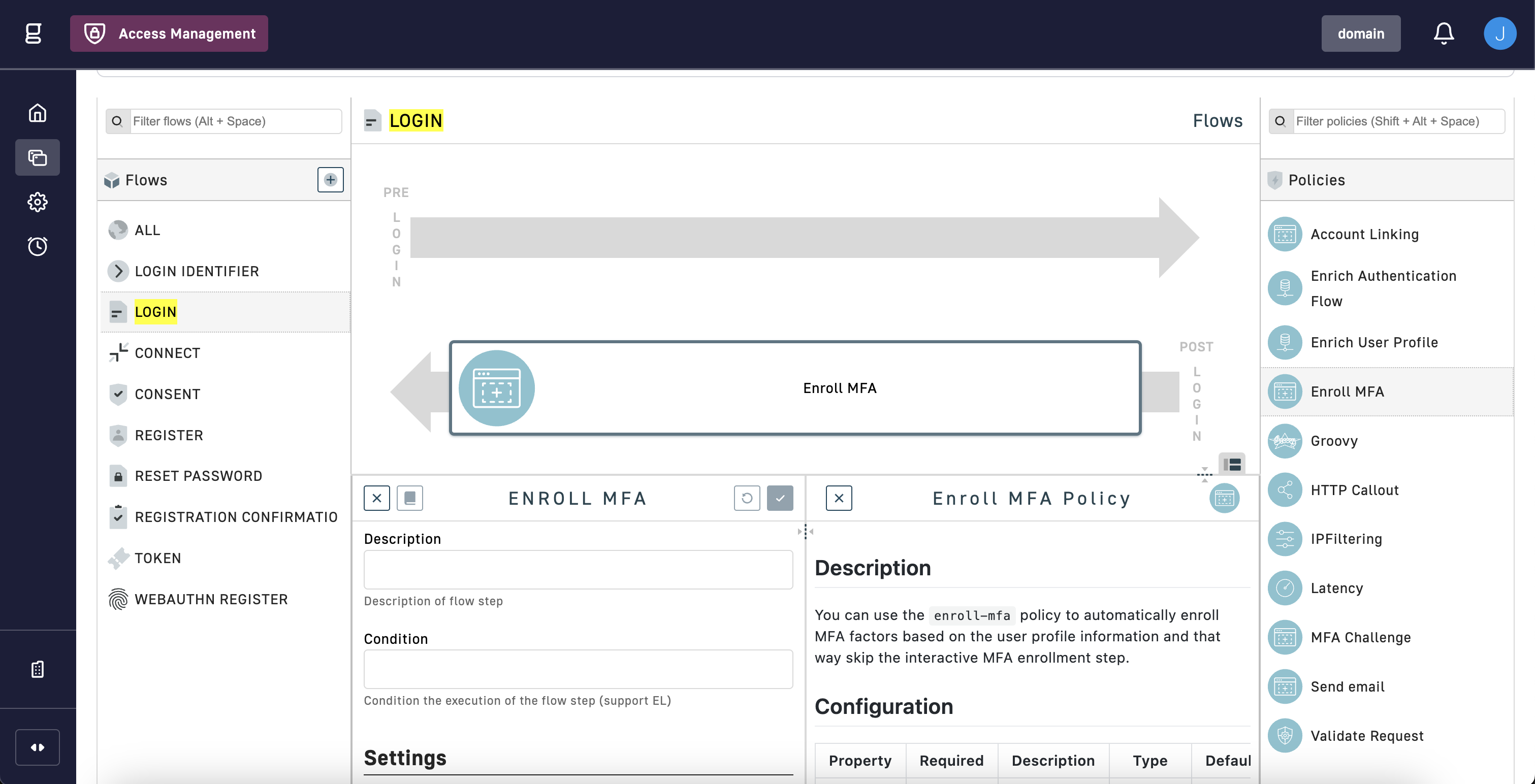Click the home icon in sidebar
Viewport: 1535px width, 784px height.
coord(38,113)
